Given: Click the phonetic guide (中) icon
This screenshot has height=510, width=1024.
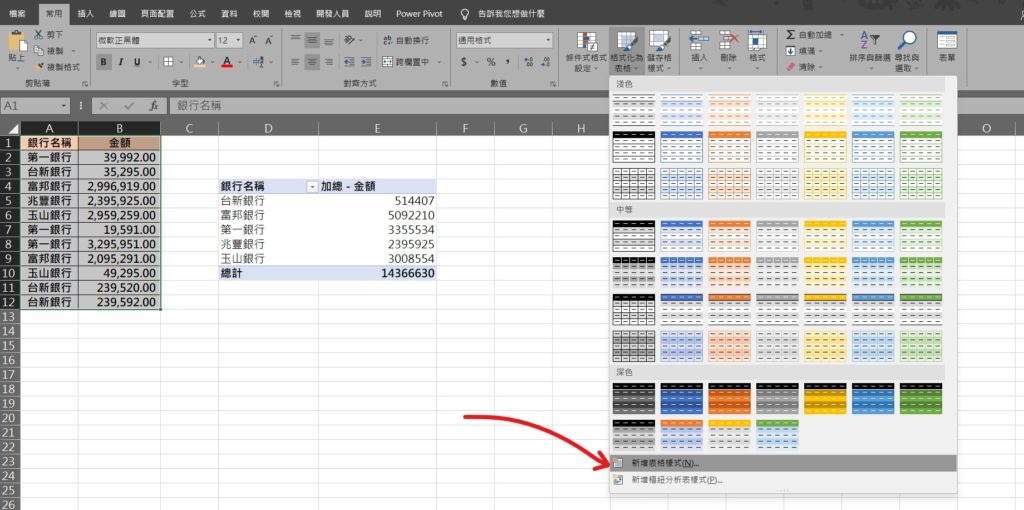Looking at the screenshot, I should tap(259, 62).
